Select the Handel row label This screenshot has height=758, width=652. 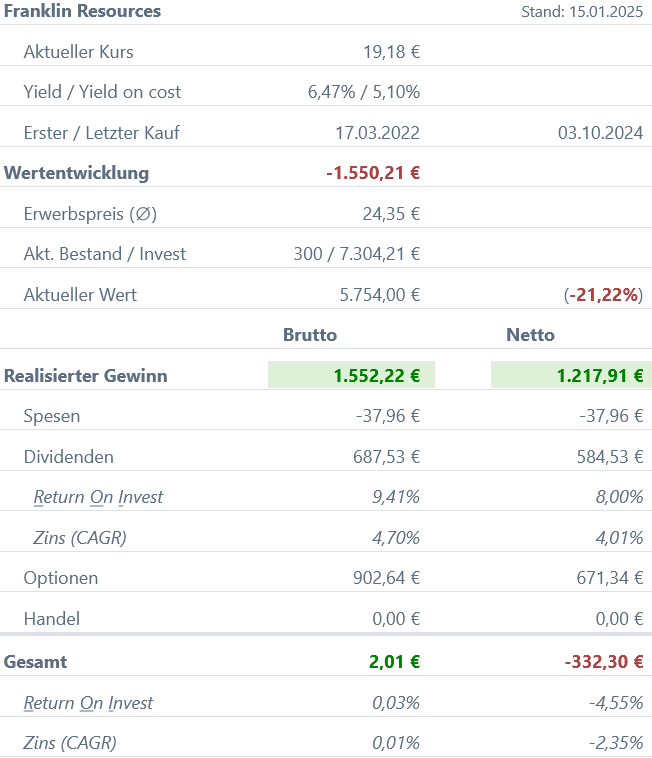tap(52, 619)
